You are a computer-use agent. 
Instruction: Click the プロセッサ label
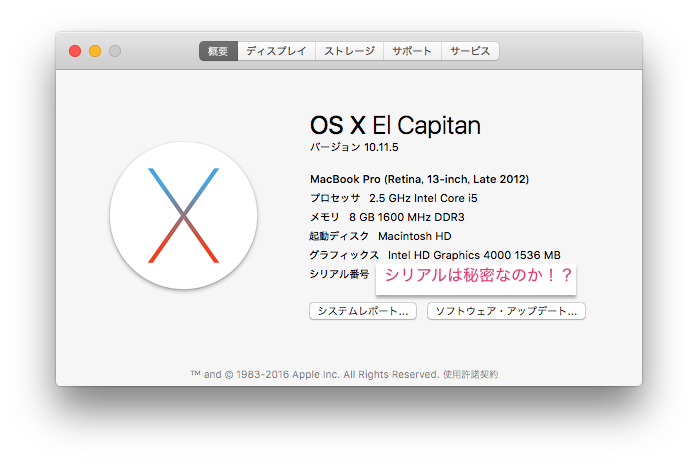335,198
